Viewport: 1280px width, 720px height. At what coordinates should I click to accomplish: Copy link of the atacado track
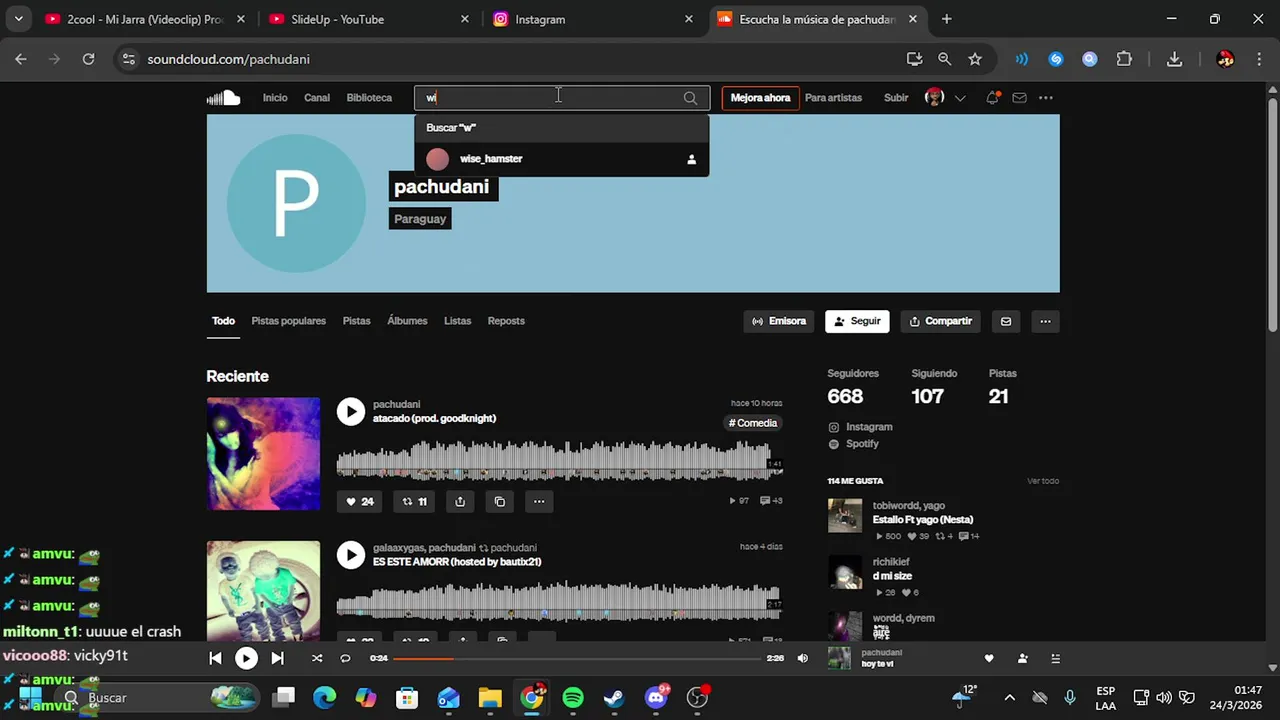(x=500, y=501)
